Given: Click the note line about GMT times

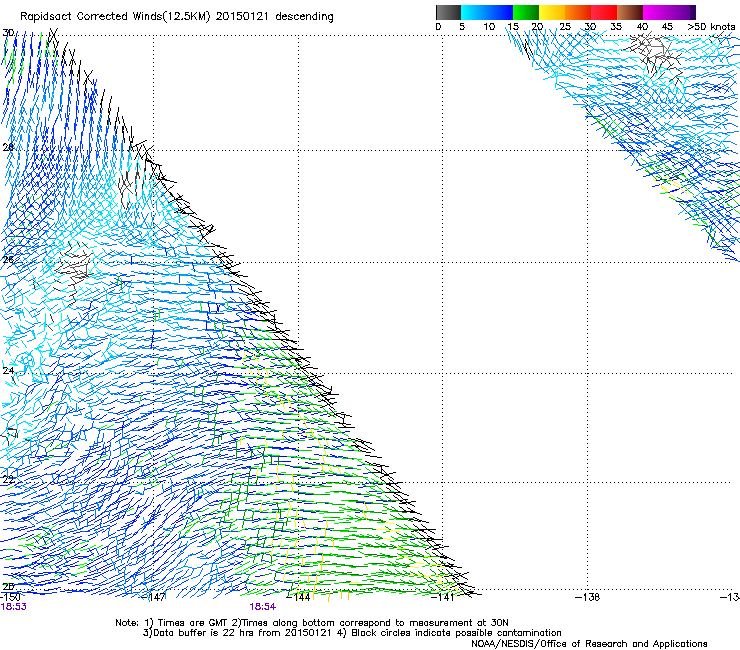Looking at the screenshot, I should pyautogui.click(x=312, y=623).
